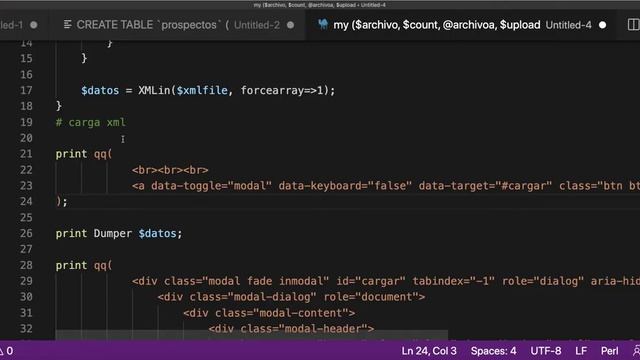
Task: Click the horizontal scrollbar at editor bottom
Action: [x=251, y=336]
